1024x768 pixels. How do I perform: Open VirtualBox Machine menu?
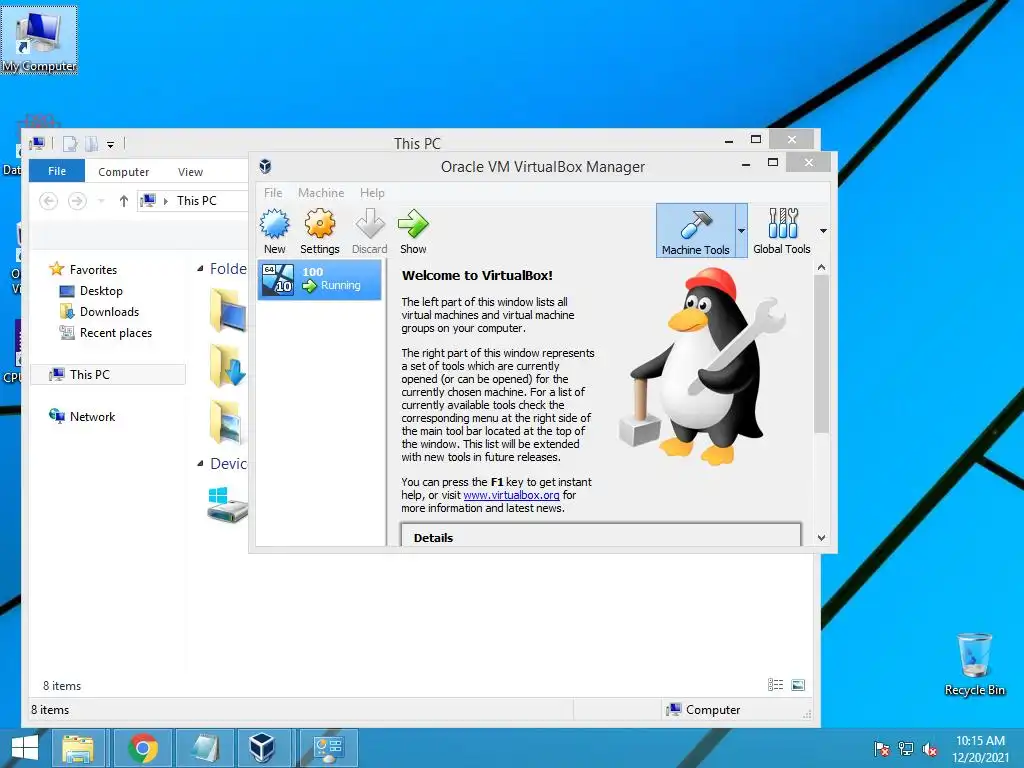(x=321, y=193)
